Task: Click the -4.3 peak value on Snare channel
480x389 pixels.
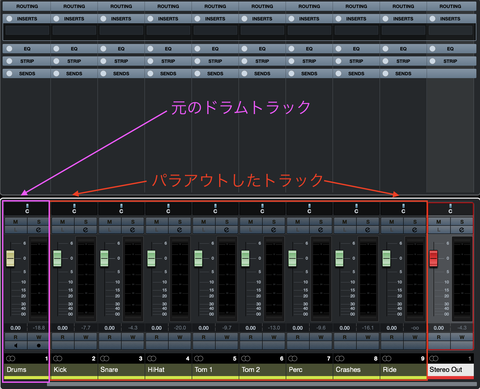Action: coord(132,328)
